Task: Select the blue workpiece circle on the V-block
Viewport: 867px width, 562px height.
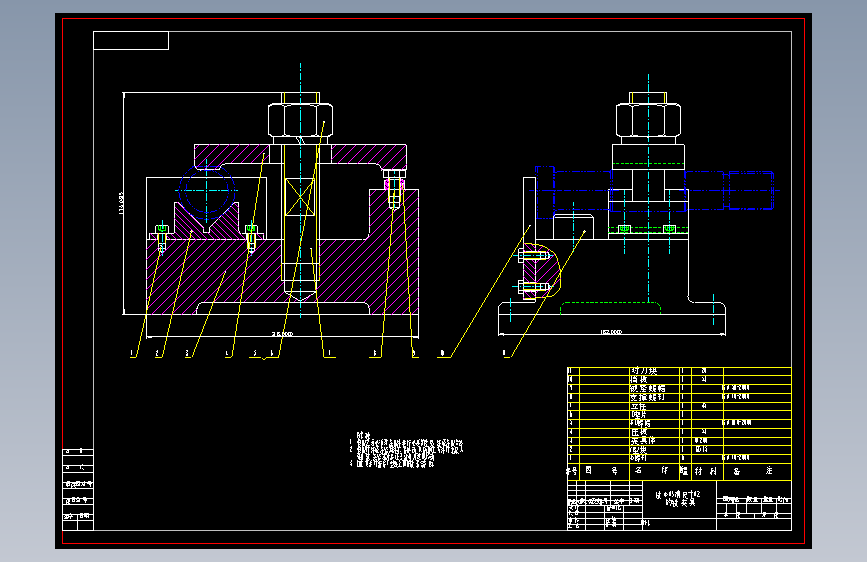Action: coord(207,190)
